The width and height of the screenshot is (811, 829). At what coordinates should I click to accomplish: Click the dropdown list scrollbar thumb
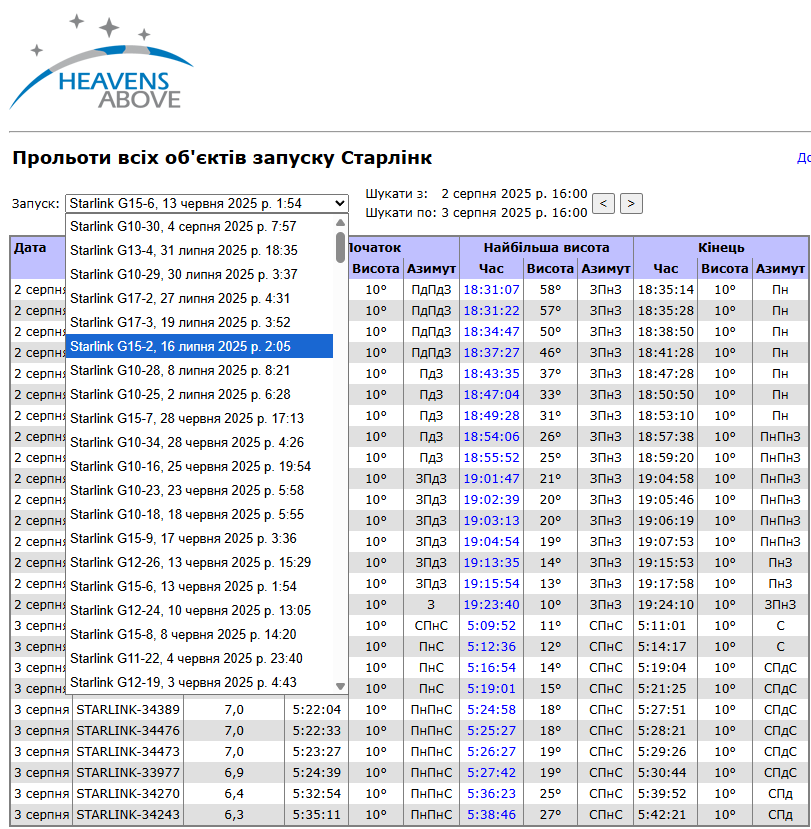coord(340,246)
